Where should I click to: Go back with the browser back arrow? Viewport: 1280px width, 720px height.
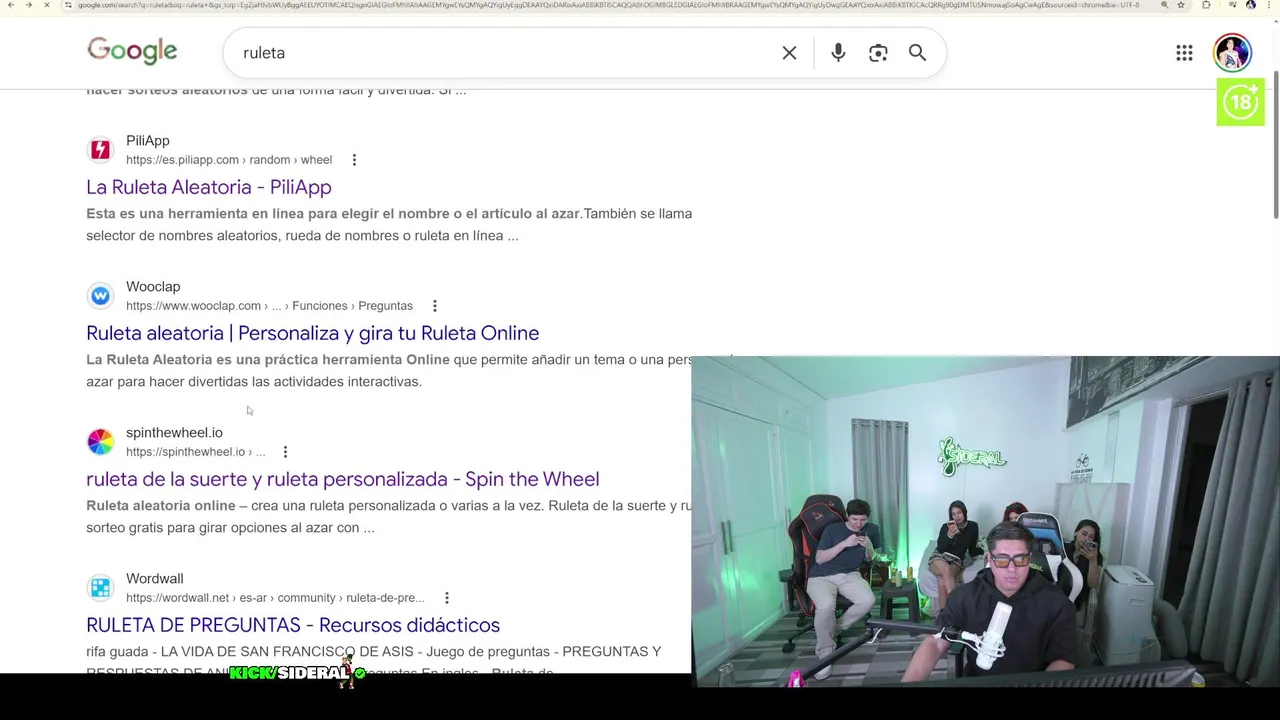click(x=10, y=5)
